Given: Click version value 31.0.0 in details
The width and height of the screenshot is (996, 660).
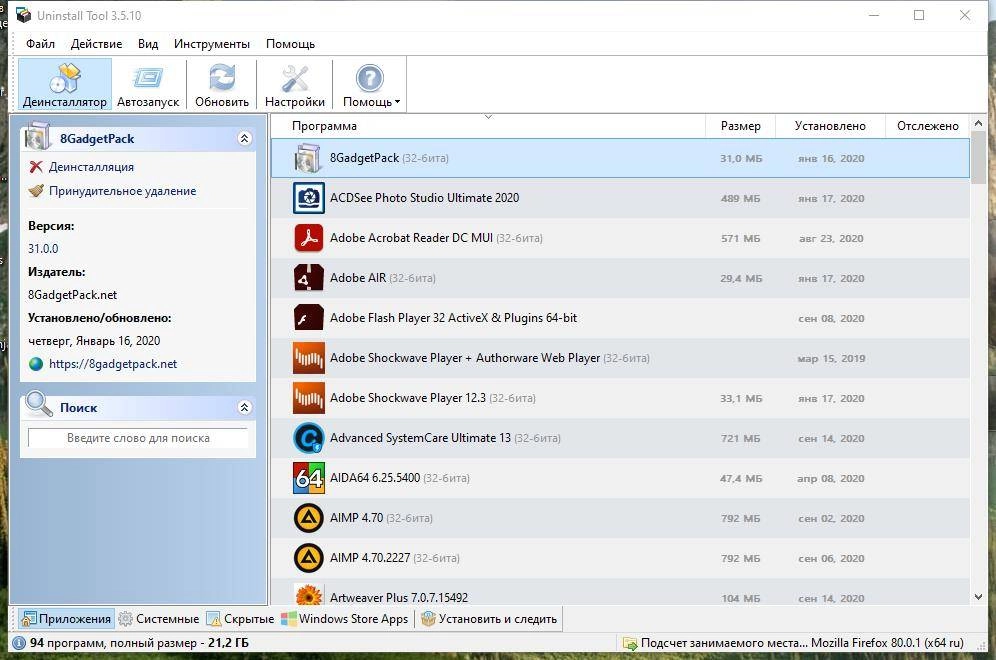Looking at the screenshot, I should (x=43, y=249).
